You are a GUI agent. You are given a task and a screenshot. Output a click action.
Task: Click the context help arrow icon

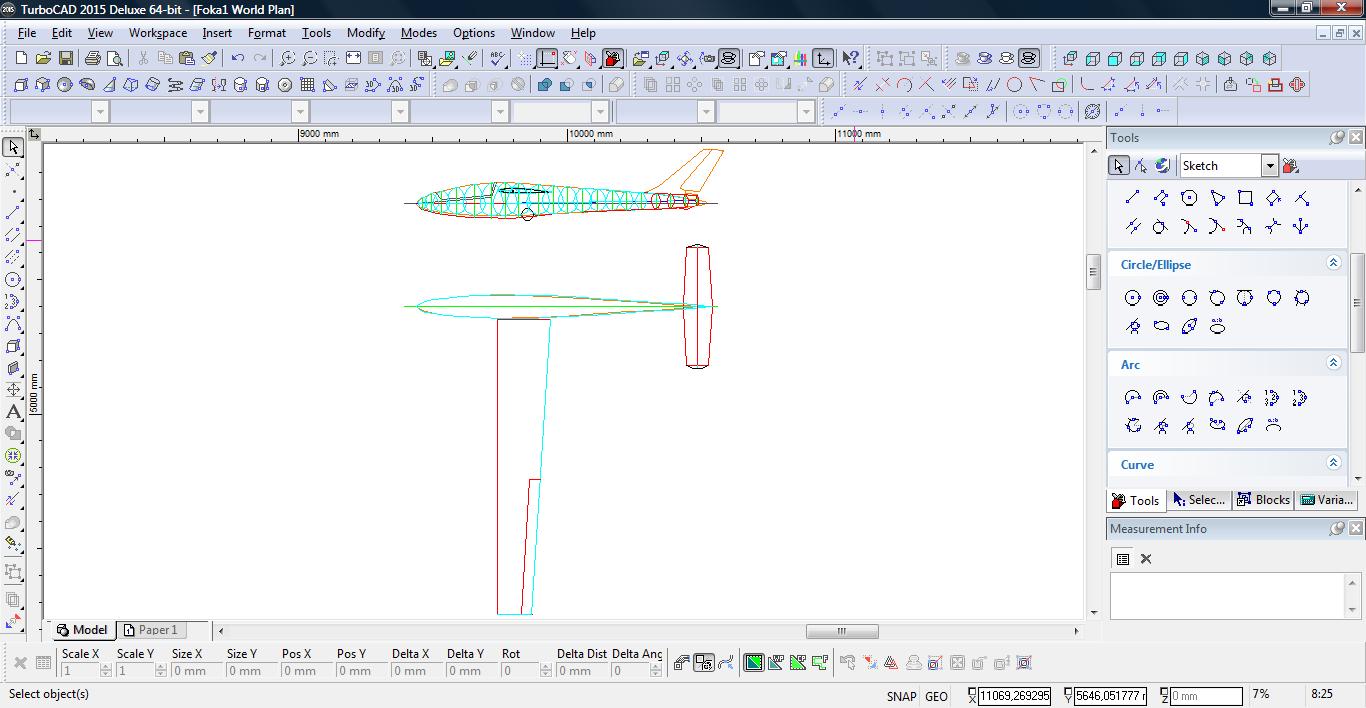pos(850,59)
